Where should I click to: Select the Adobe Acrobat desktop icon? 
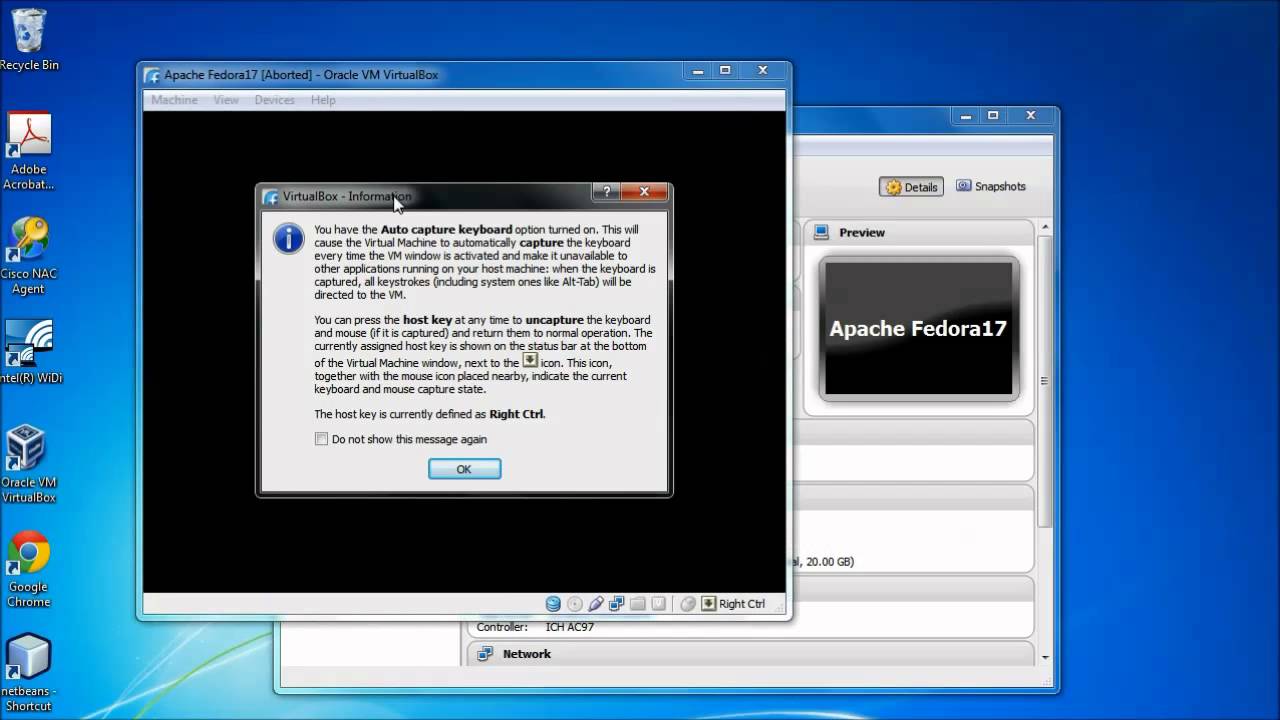[29, 152]
